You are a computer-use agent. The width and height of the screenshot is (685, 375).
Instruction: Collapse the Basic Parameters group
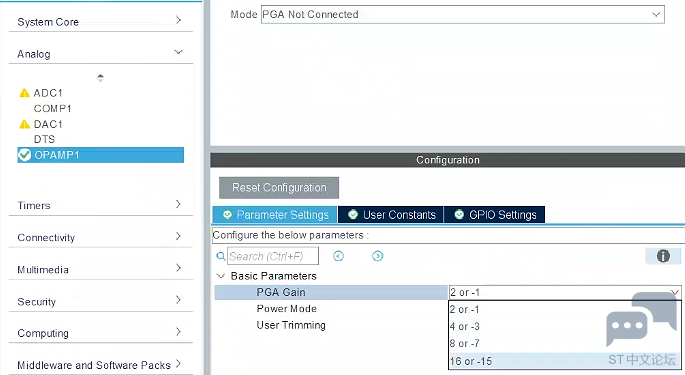click(221, 276)
